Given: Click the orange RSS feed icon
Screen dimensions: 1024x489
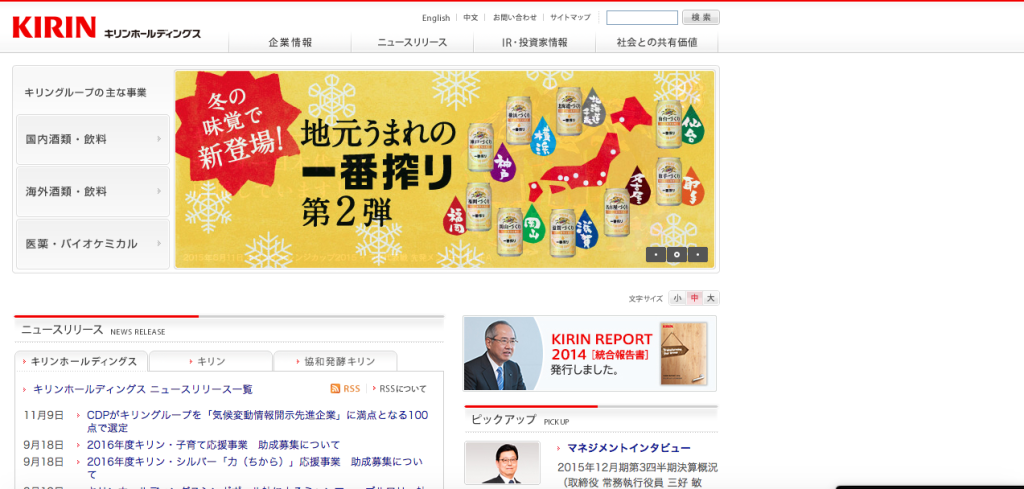Looking at the screenshot, I should coord(336,389).
